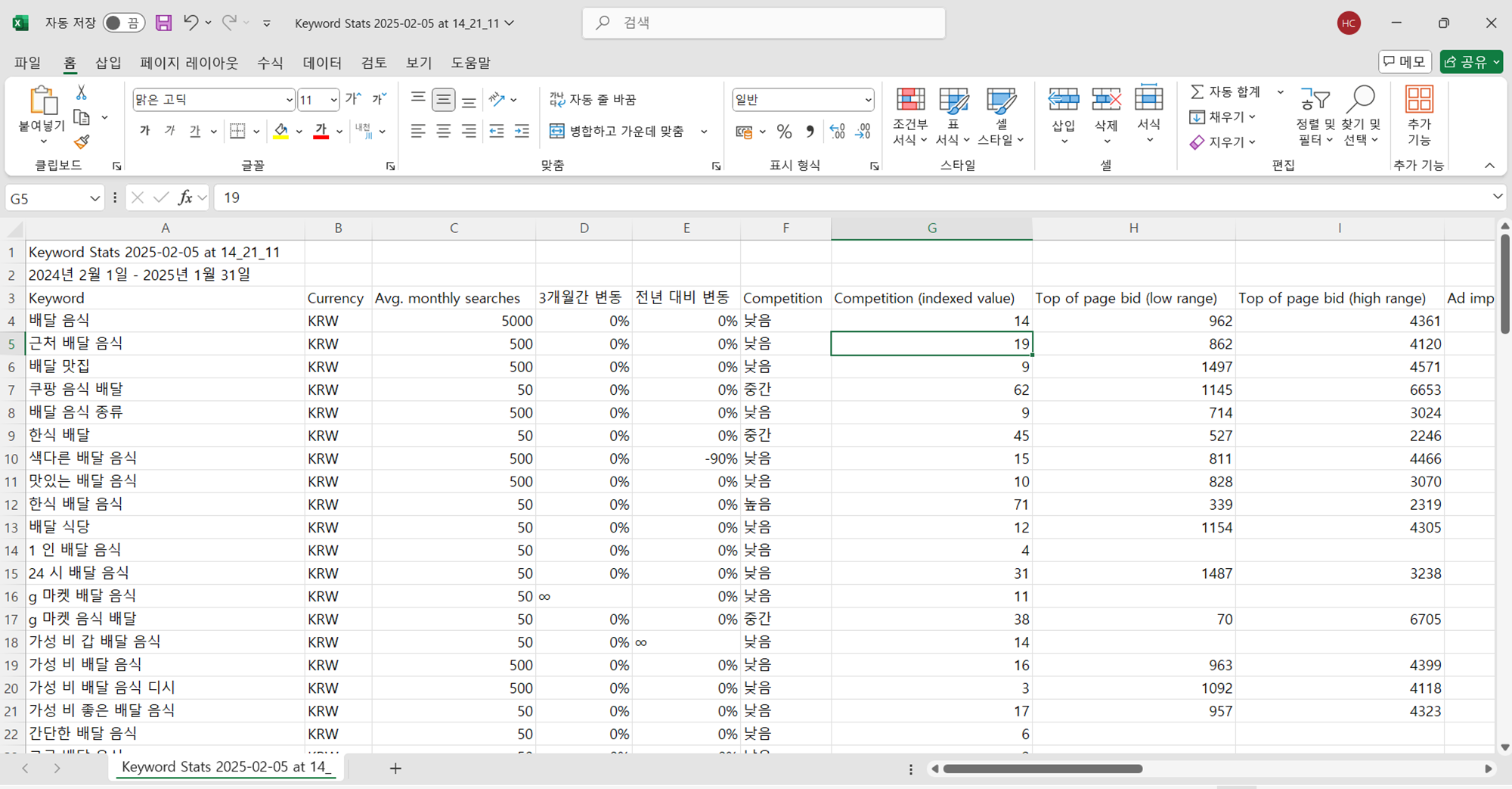Click the horizontal scrollbar thumb
The width and height of the screenshot is (1512, 789).
1043,769
